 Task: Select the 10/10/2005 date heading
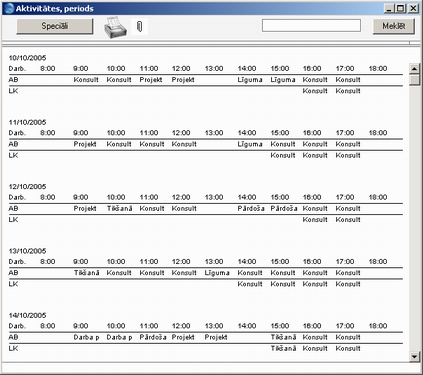tap(27, 58)
